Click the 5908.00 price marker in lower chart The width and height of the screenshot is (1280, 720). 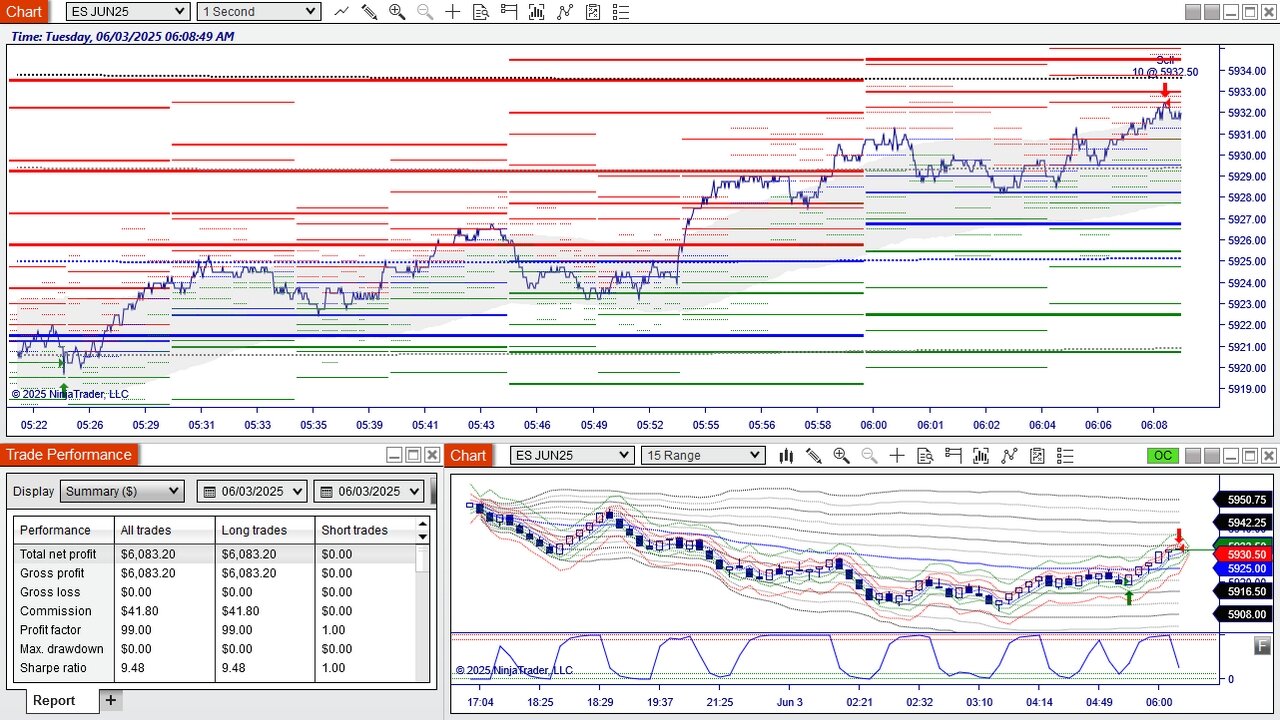point(1243,614)
